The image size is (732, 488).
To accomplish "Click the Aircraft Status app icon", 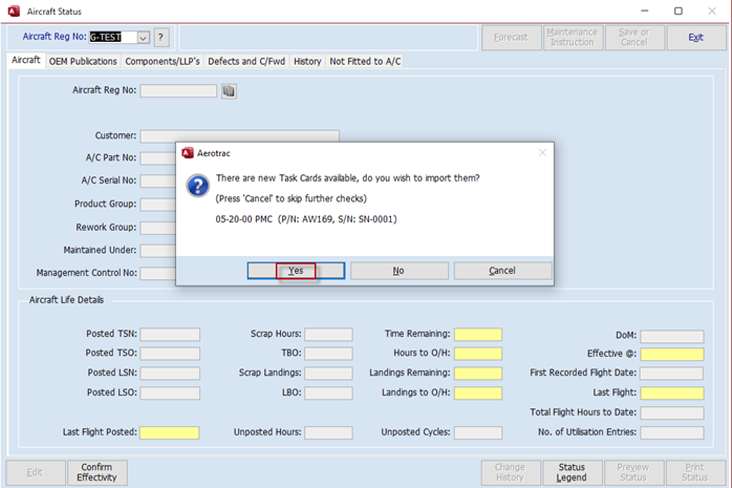I will pyautogui.click(x=14, y=11).
